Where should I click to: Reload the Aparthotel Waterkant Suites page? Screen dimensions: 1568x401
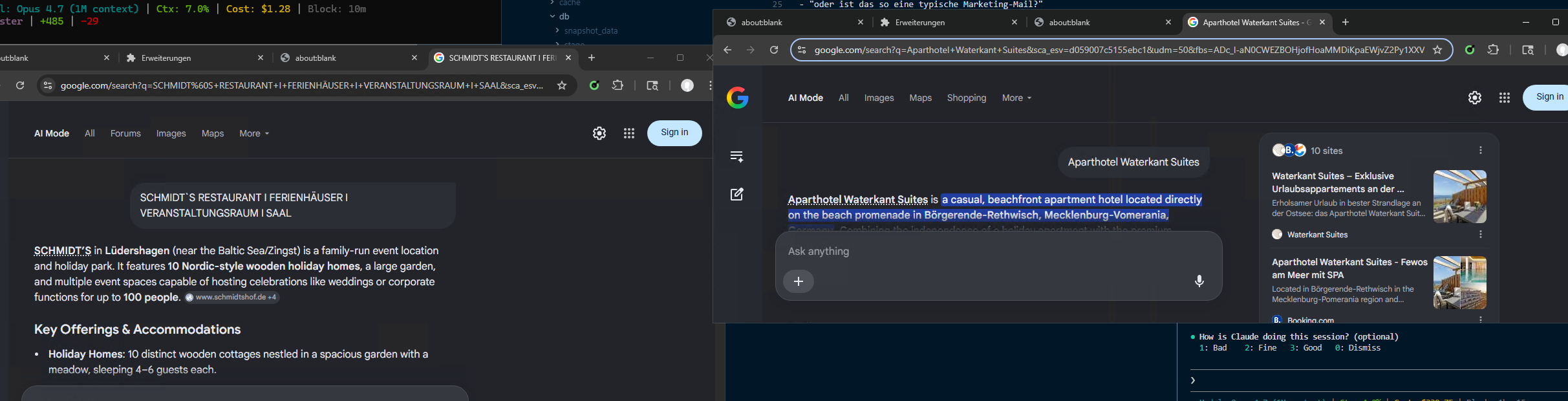pos(773,50)
